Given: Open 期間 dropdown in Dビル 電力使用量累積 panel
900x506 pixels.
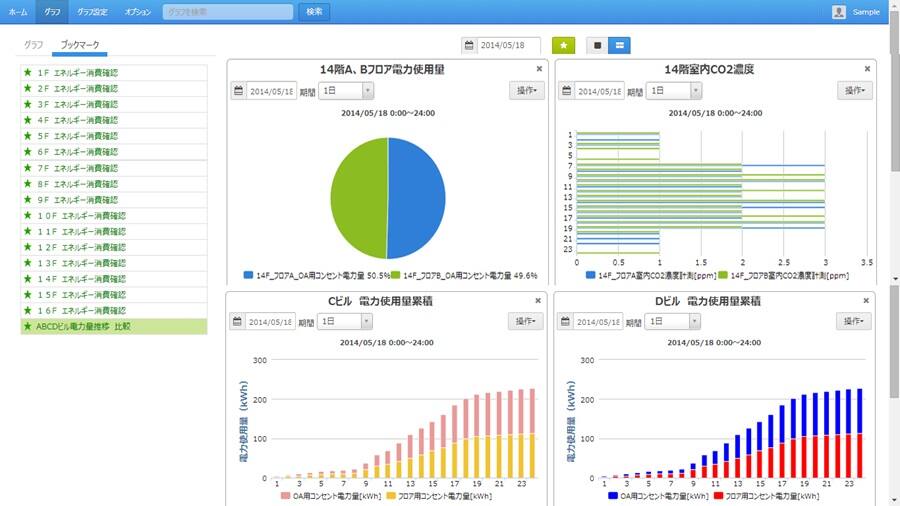Looking at the screenshot, I should (x=672, y=321).
